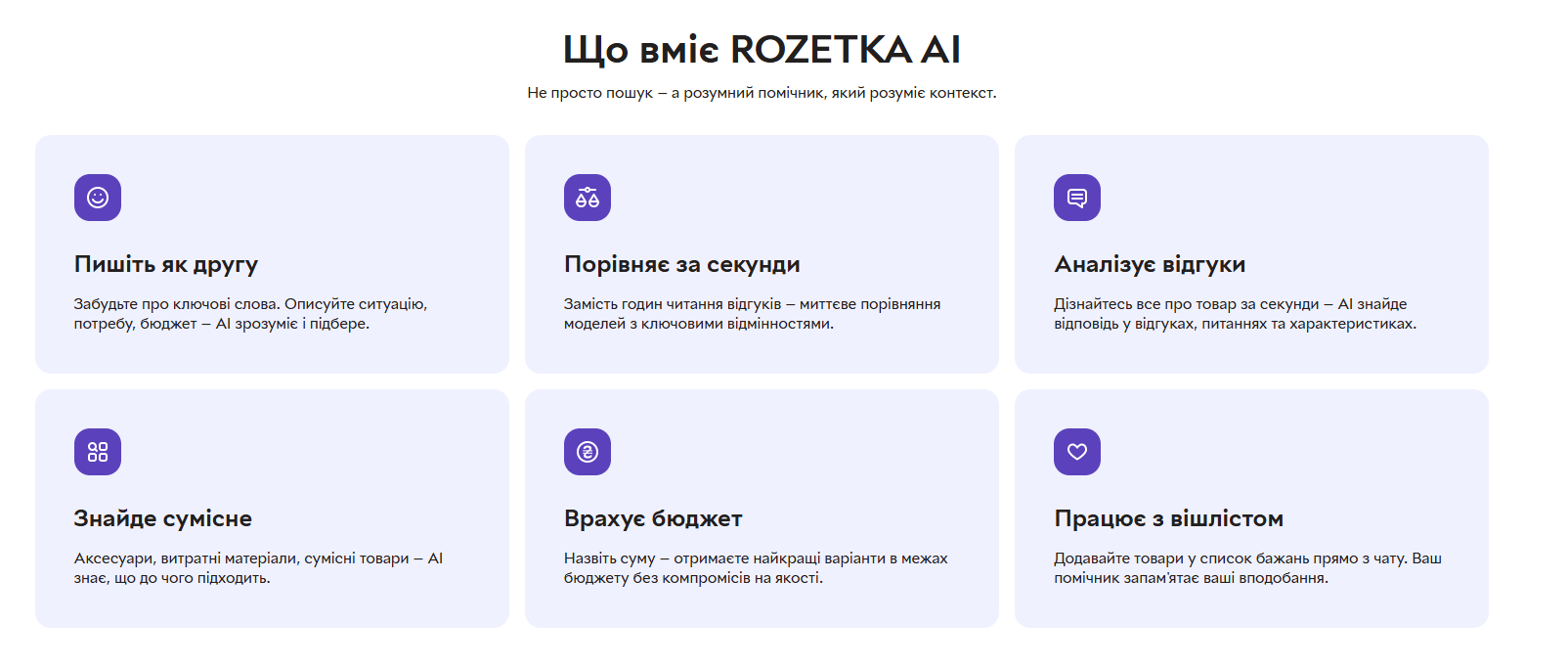This screenshot has height=669, width=1568.
Task: Click the reviews chat bubble icon
Action: pyautogui.click(x=1077, y=198)
